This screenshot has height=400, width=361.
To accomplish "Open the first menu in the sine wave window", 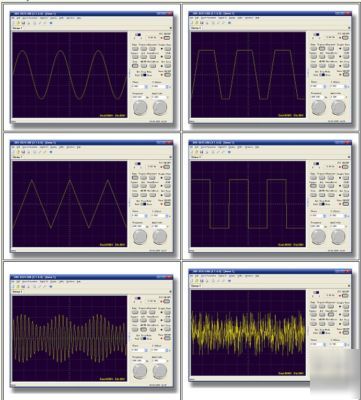I will pyautogui.click(x=13, y=18).
